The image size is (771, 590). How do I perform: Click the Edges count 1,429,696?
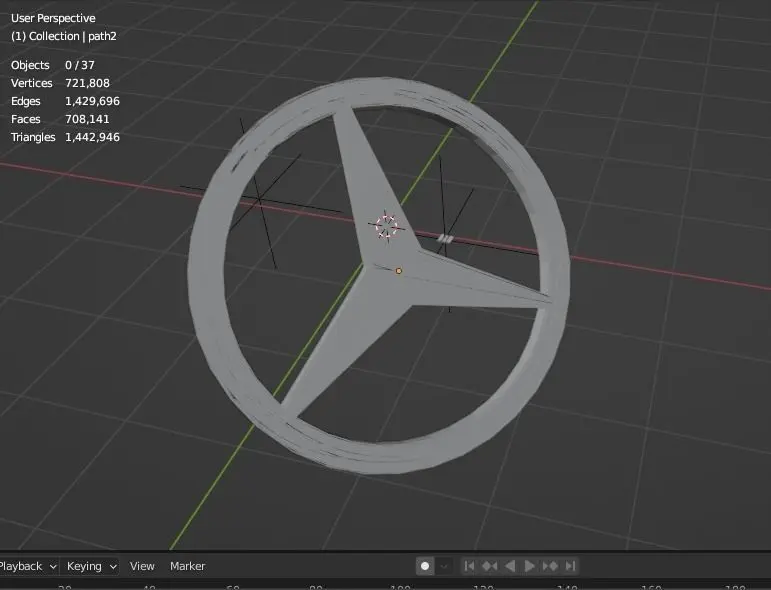(x=92, y=101)
